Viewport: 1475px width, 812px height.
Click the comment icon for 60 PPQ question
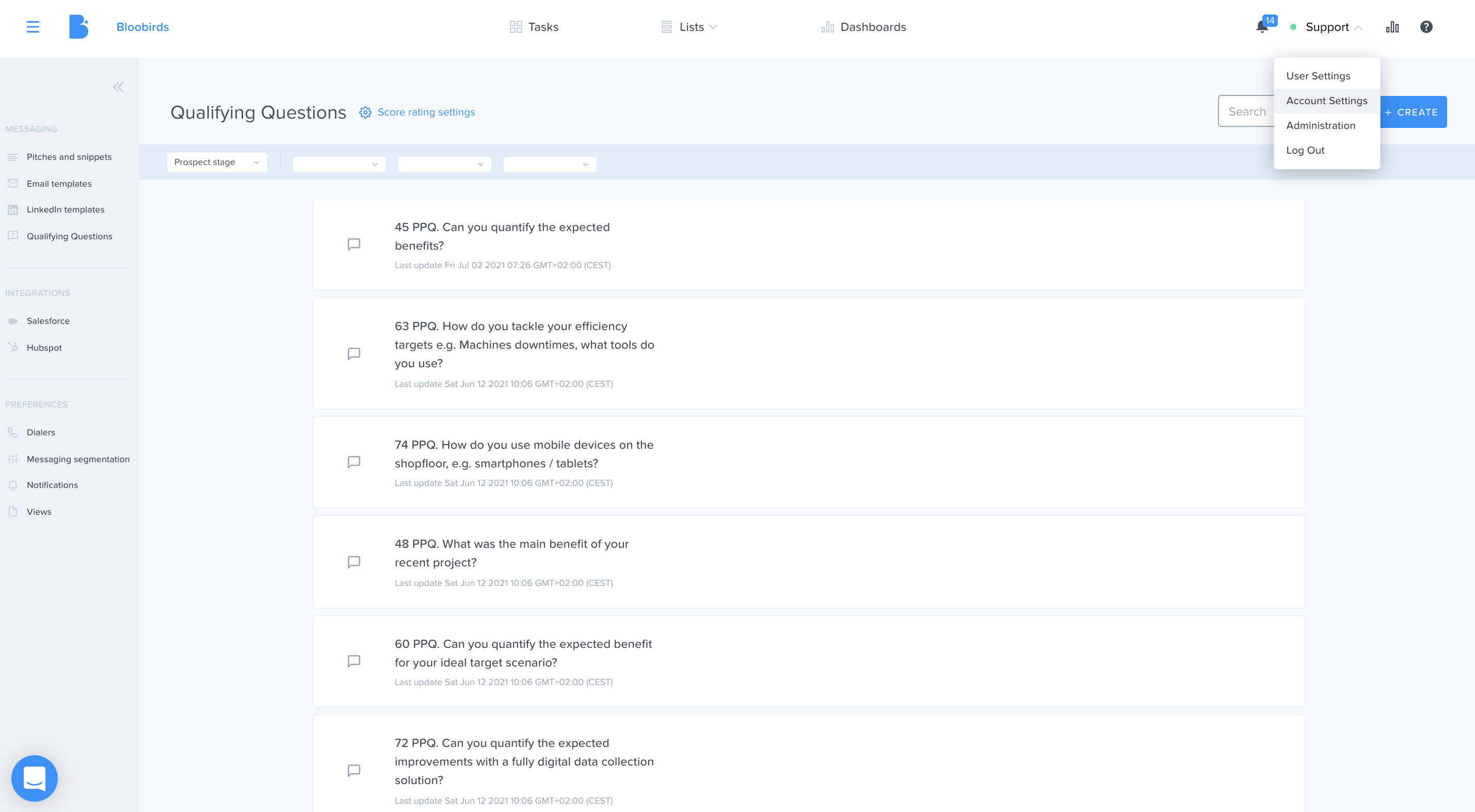(x=354, y=661)
